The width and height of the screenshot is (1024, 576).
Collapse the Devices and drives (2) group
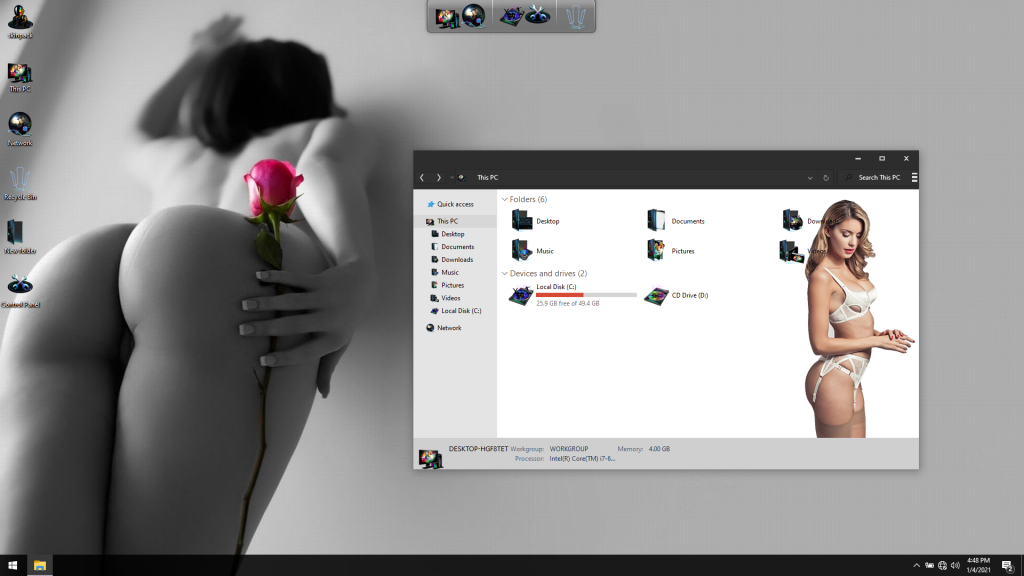pyautogui.click(x=505, y=273)
